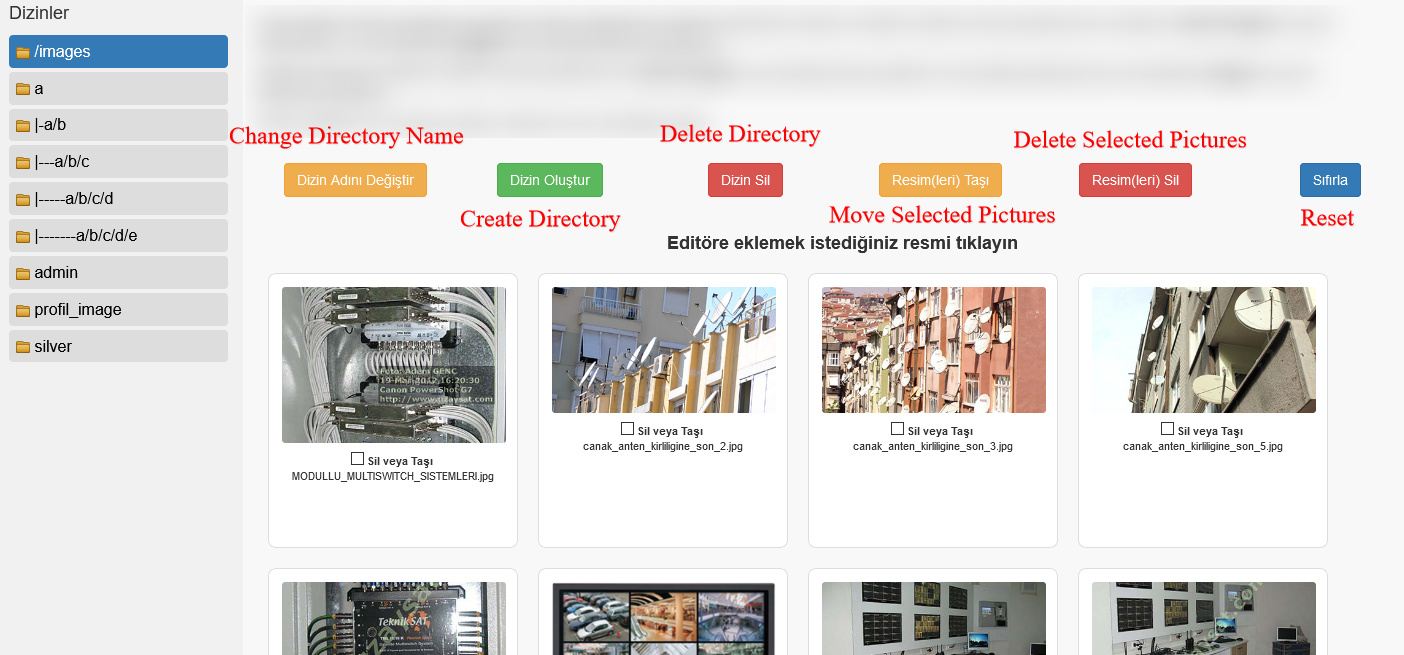Click the folder icon beside directory a
This screenshot has height=655, width=1404.
pyautogui.click(x=22, y=89)
